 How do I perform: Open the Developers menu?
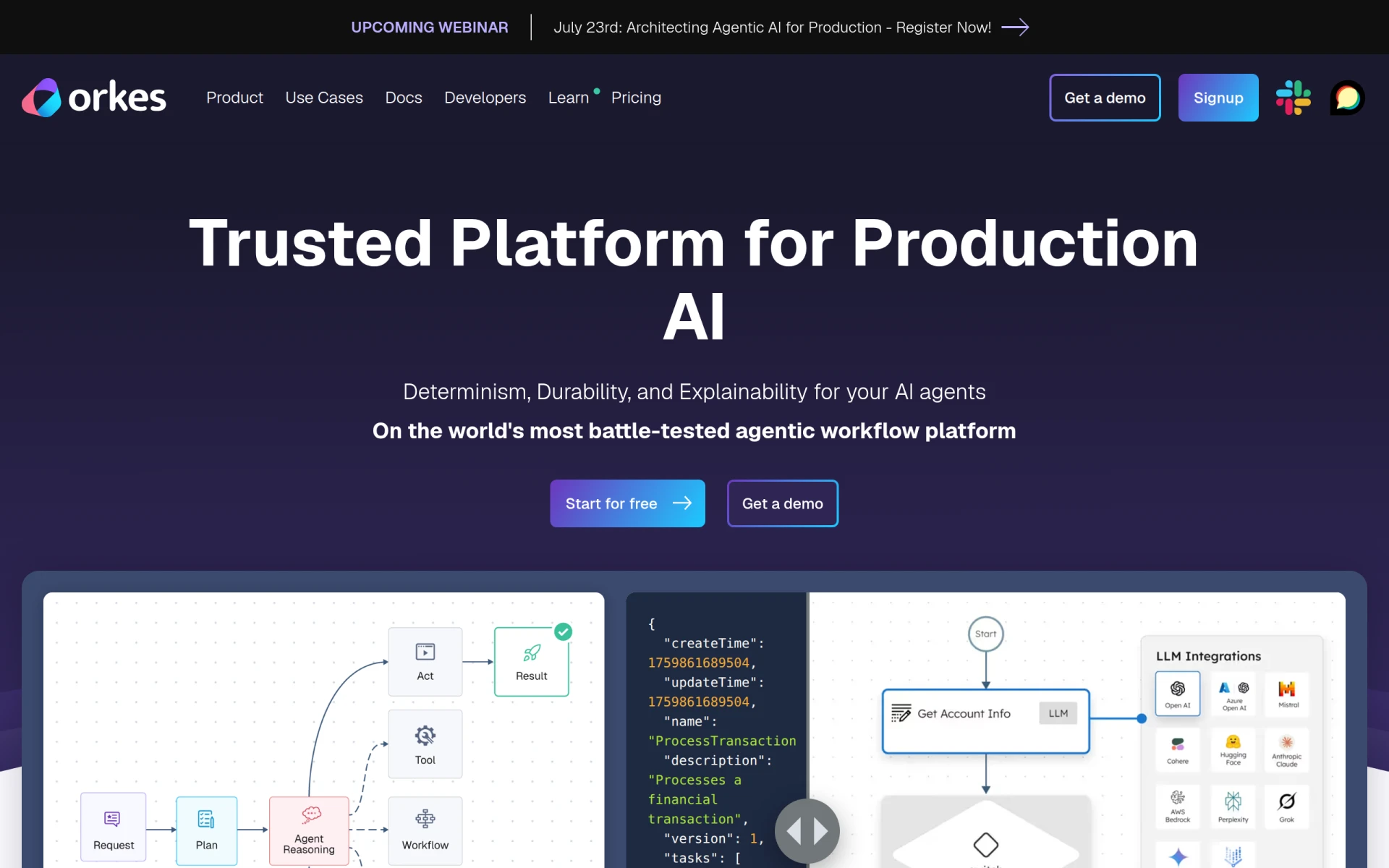(485, 98)
